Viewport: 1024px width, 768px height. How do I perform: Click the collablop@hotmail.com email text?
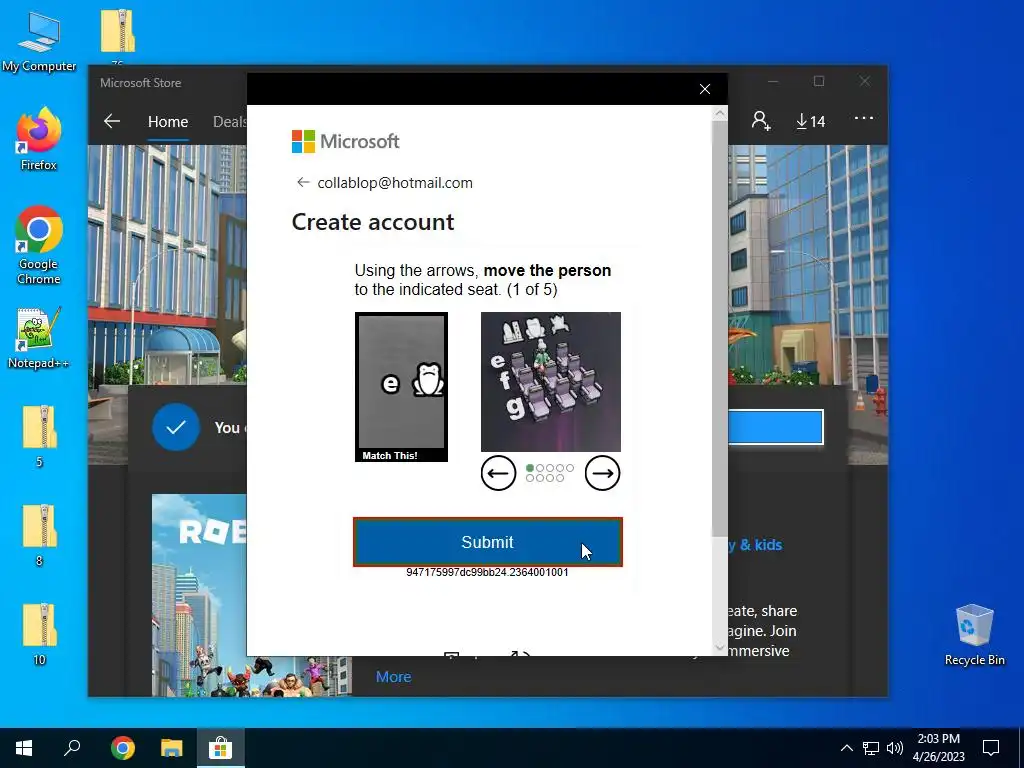(x=395, y=183)
